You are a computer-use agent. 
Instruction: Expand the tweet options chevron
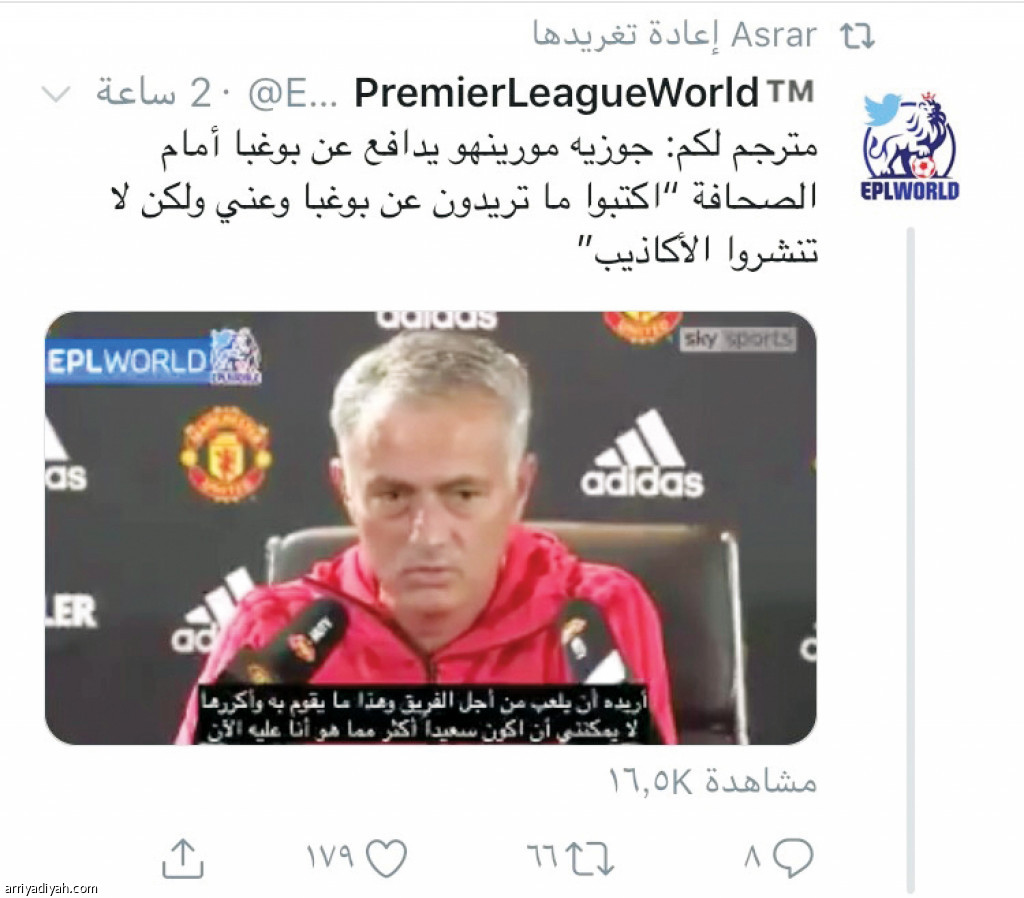(x=56, y=93)
